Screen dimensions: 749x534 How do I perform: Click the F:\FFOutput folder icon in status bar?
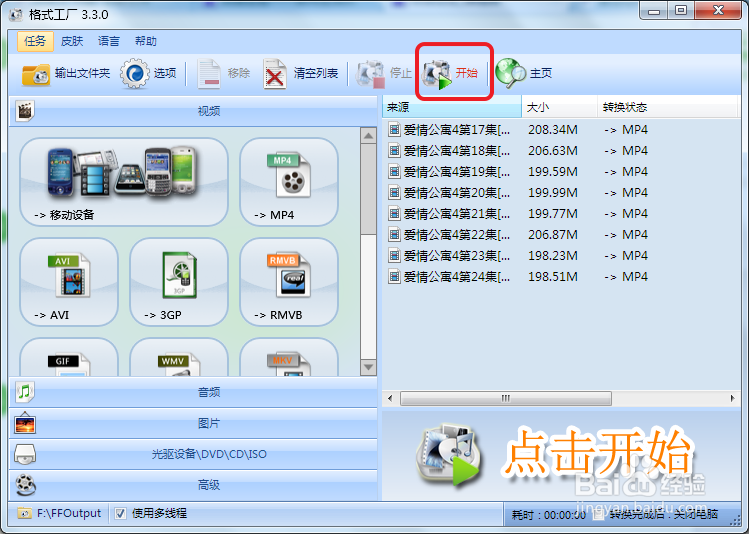24,513
